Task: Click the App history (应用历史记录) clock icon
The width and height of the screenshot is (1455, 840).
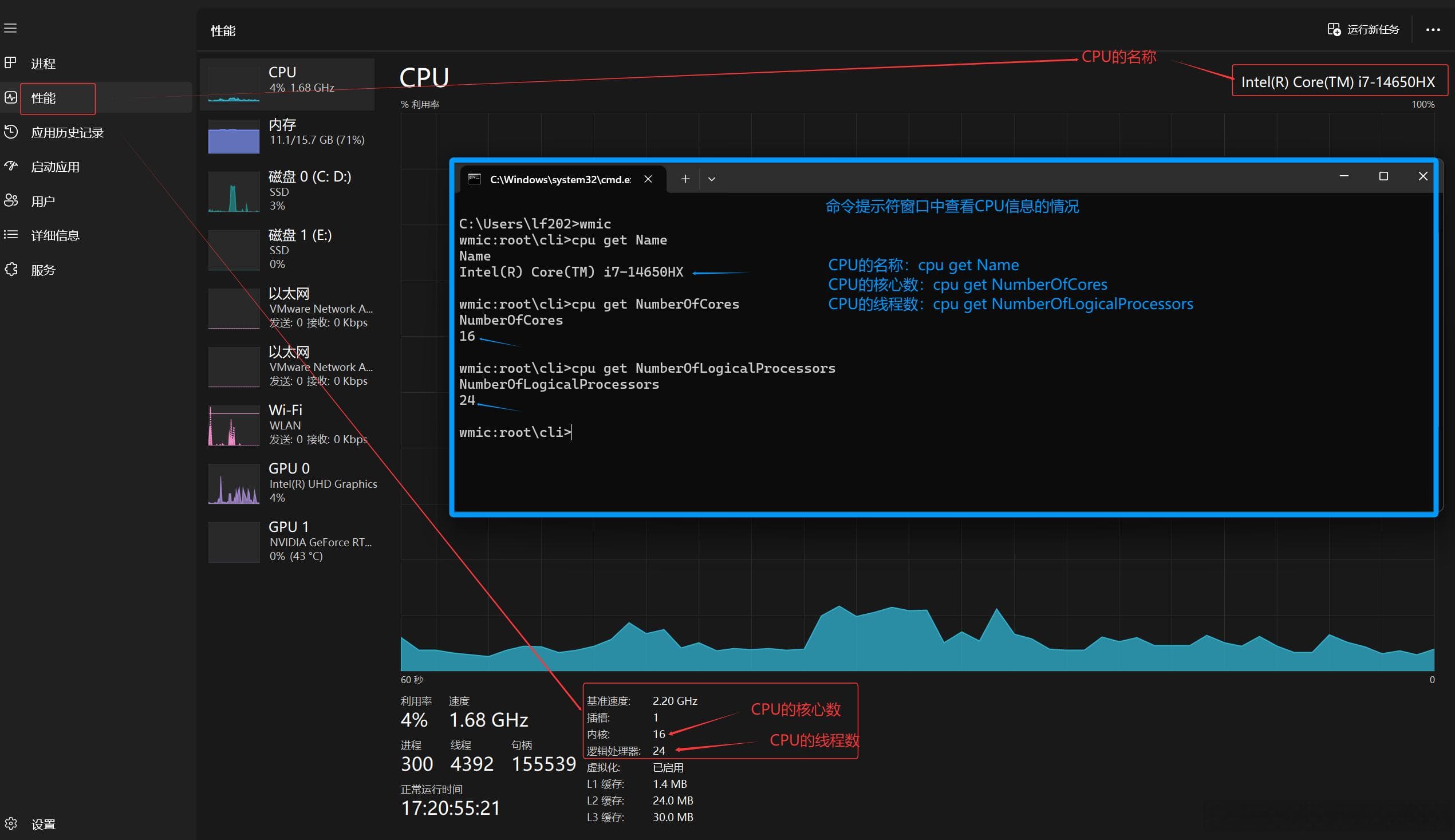Action: point(10,132)
